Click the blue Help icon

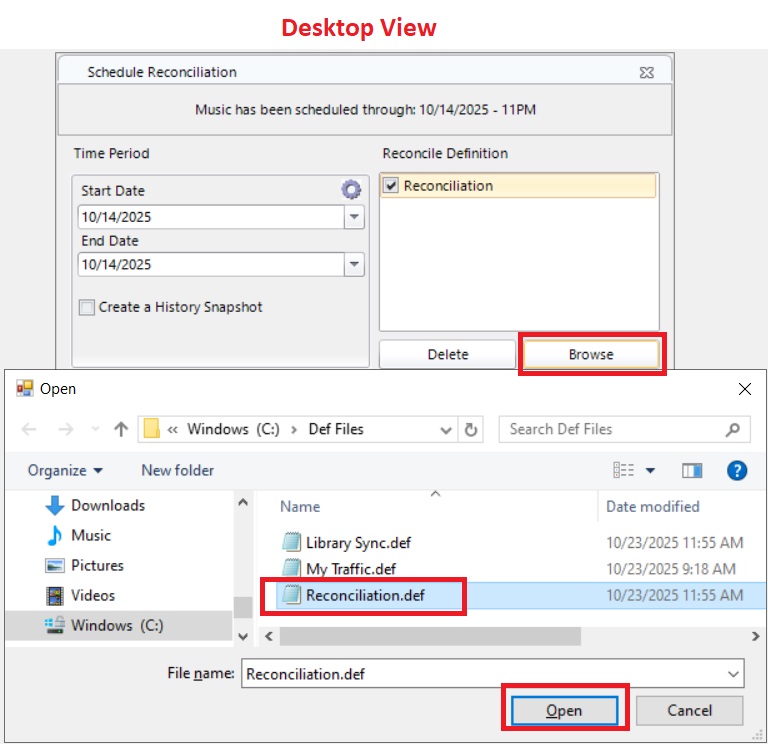coord(736,471)
